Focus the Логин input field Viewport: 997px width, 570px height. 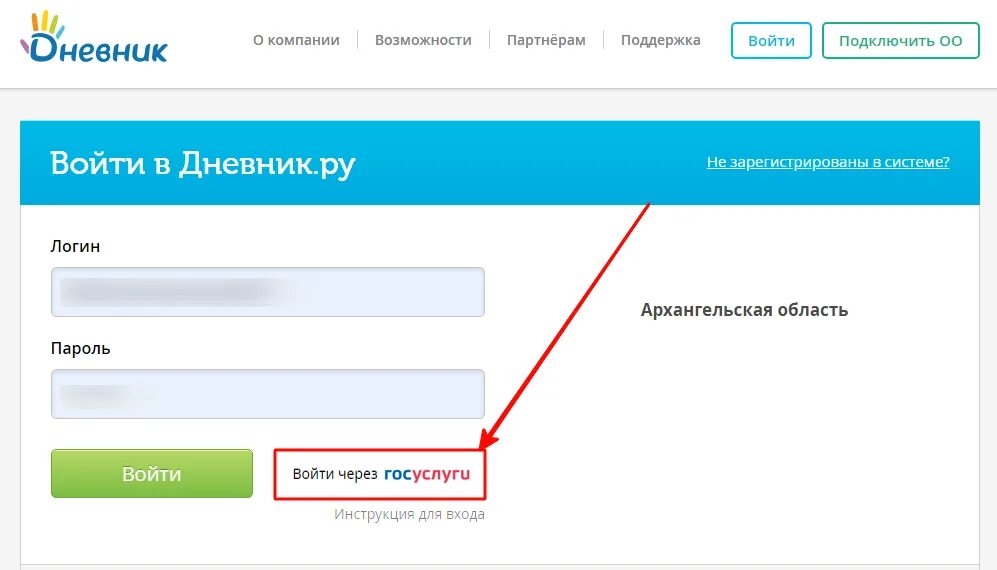coord(268,292)
